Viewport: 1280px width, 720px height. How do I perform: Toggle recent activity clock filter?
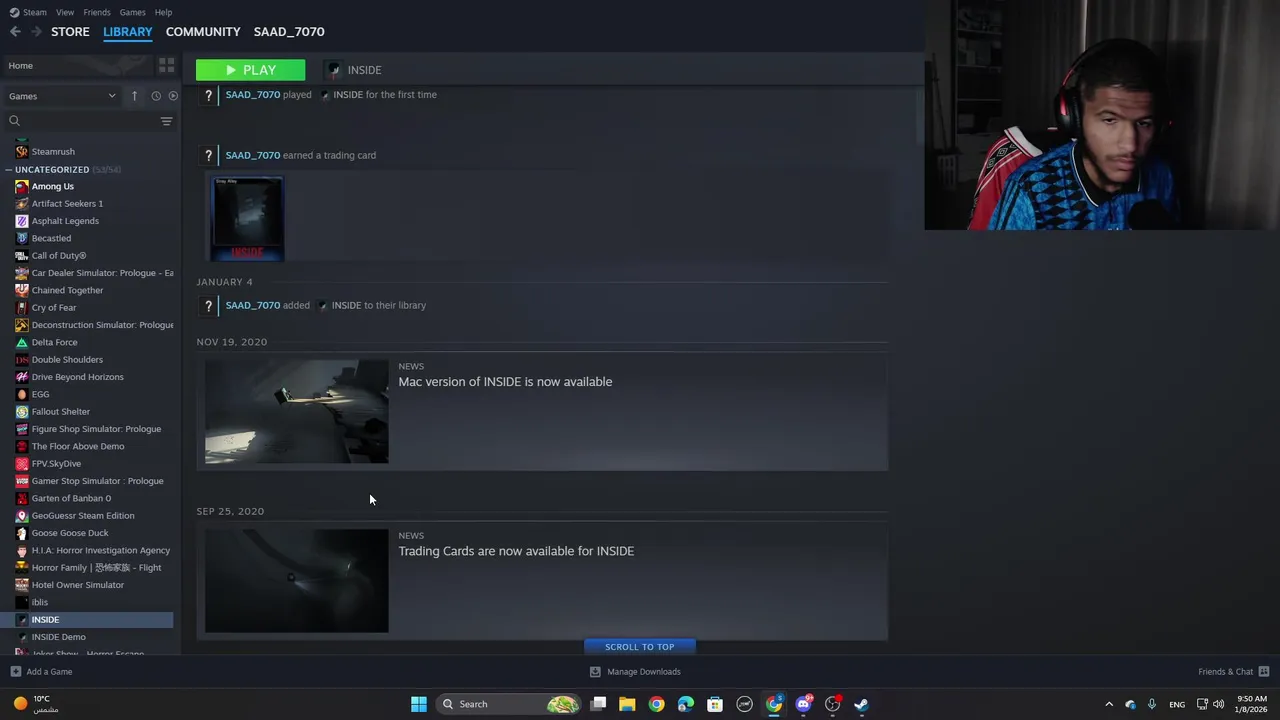coord(156,96)
